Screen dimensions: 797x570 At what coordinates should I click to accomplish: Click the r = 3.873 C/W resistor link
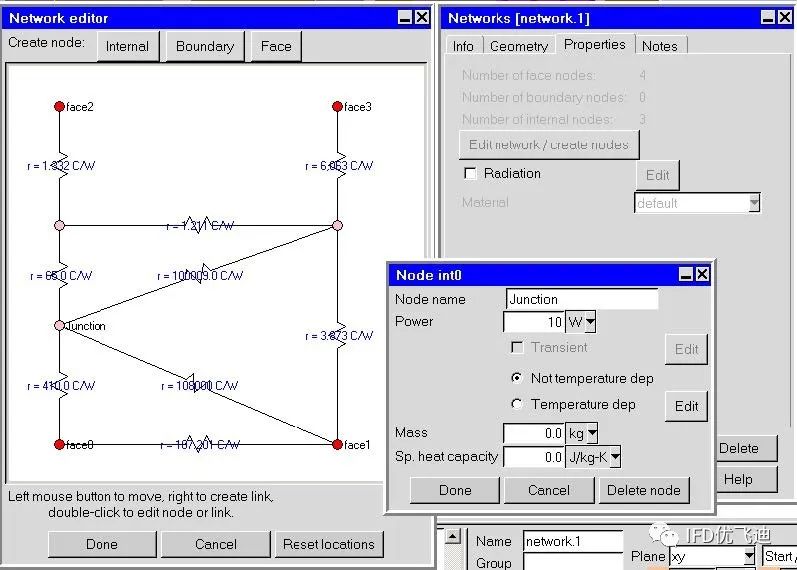point(339,336)
